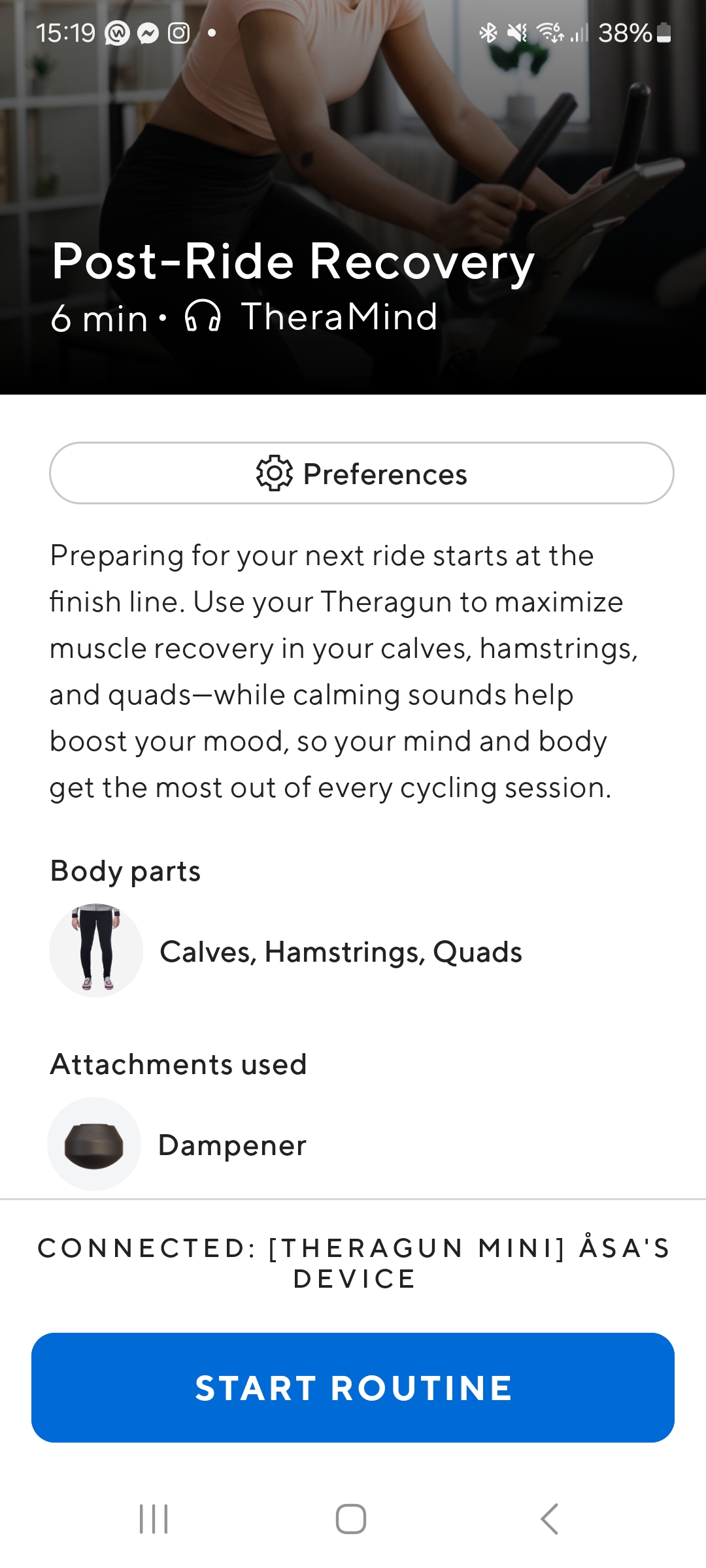The height and width of the screenshot is (1568, 706).
Task: Tap the Post-Ride Recovery title
Action: tap(293, 261)
